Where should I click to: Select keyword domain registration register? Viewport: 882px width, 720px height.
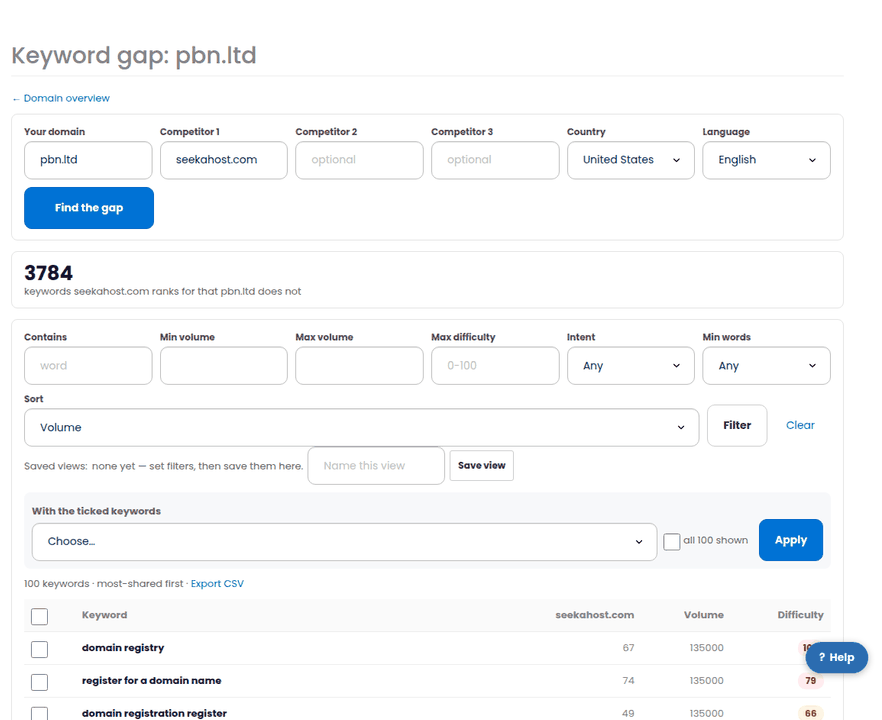coord(154,713)
